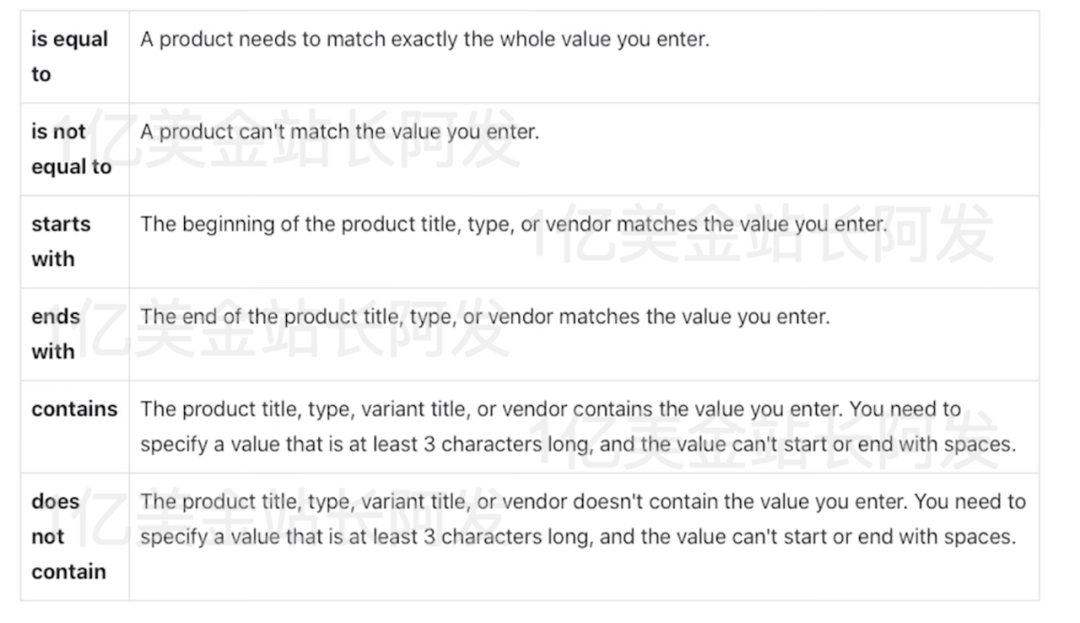Click description 'A product needs to match exactly'

424,41
